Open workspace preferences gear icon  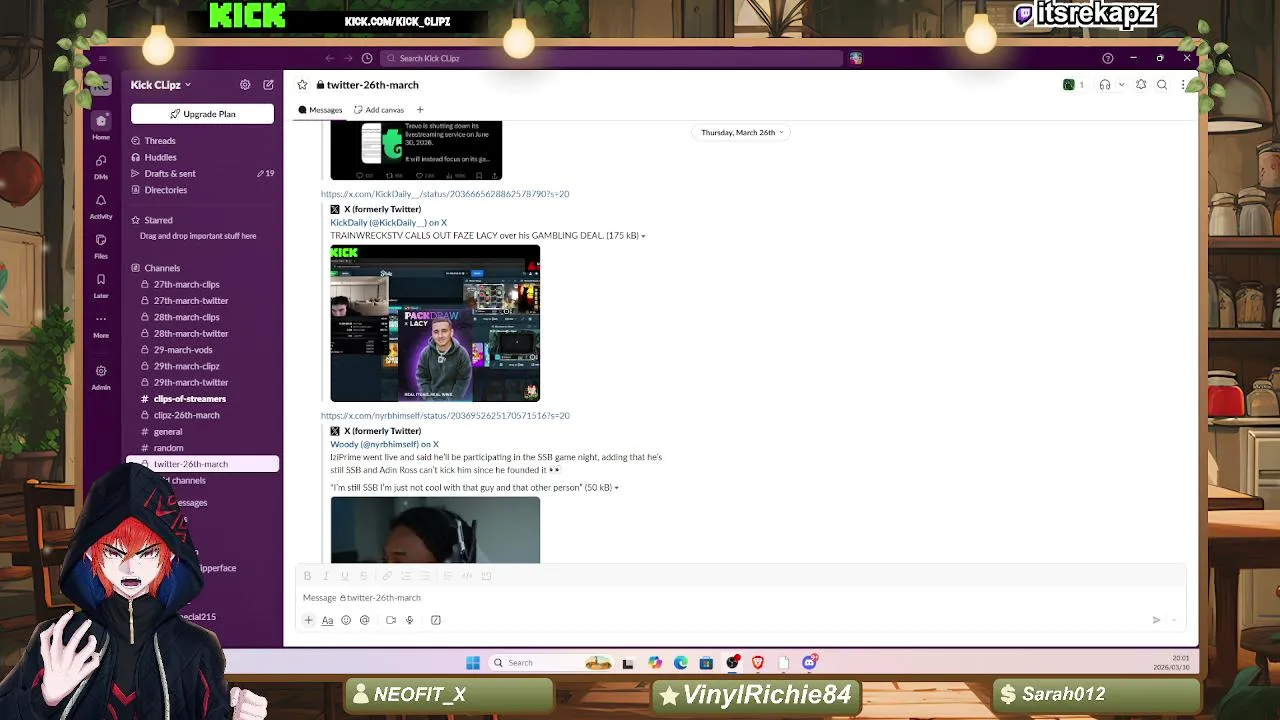point(245,85)
